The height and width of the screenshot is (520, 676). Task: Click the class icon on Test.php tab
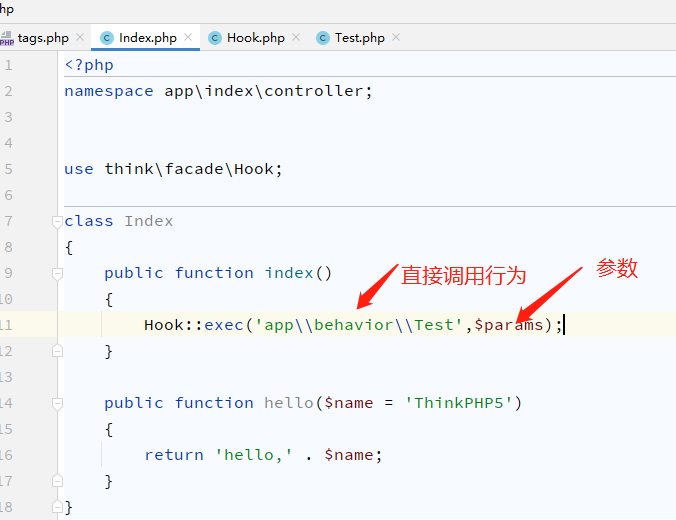click(x=322, y=38)
